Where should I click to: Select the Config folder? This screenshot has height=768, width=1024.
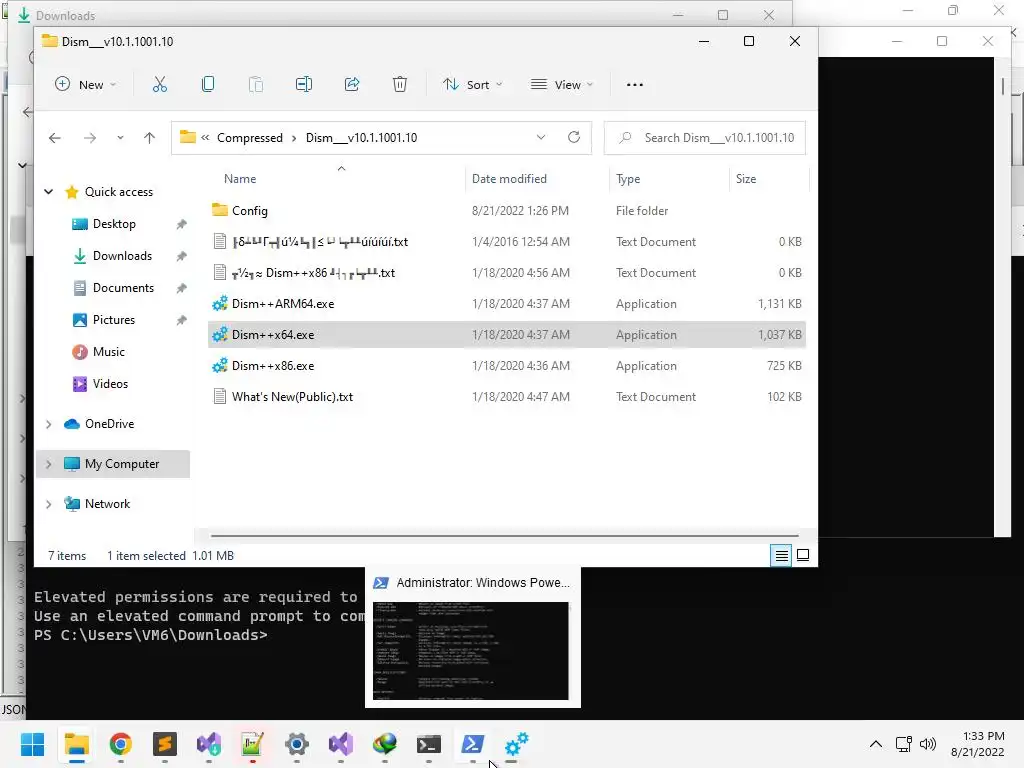[x=507, y=210]
